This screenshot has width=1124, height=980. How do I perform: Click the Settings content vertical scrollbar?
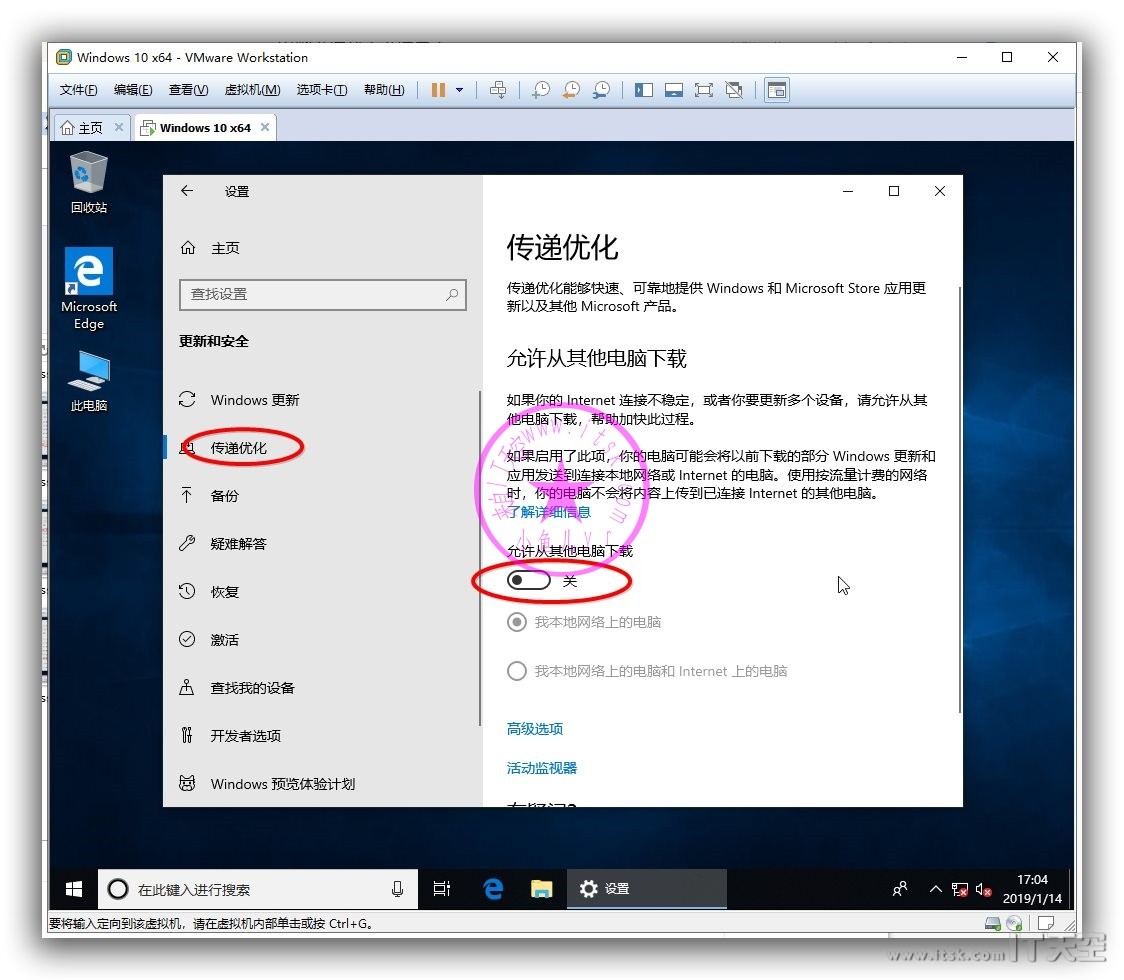(959, 500)
